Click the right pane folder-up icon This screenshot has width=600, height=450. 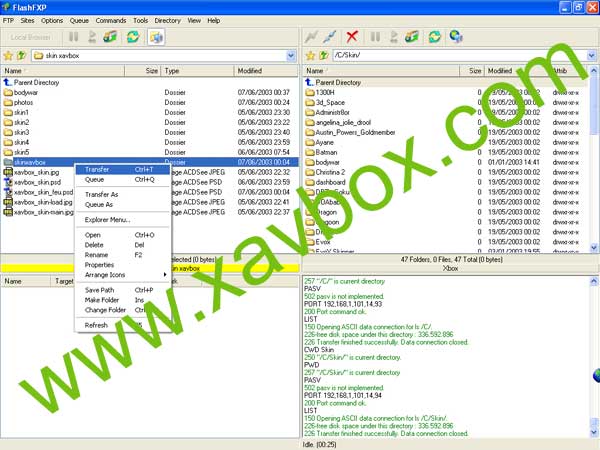[x=324, y=56]
